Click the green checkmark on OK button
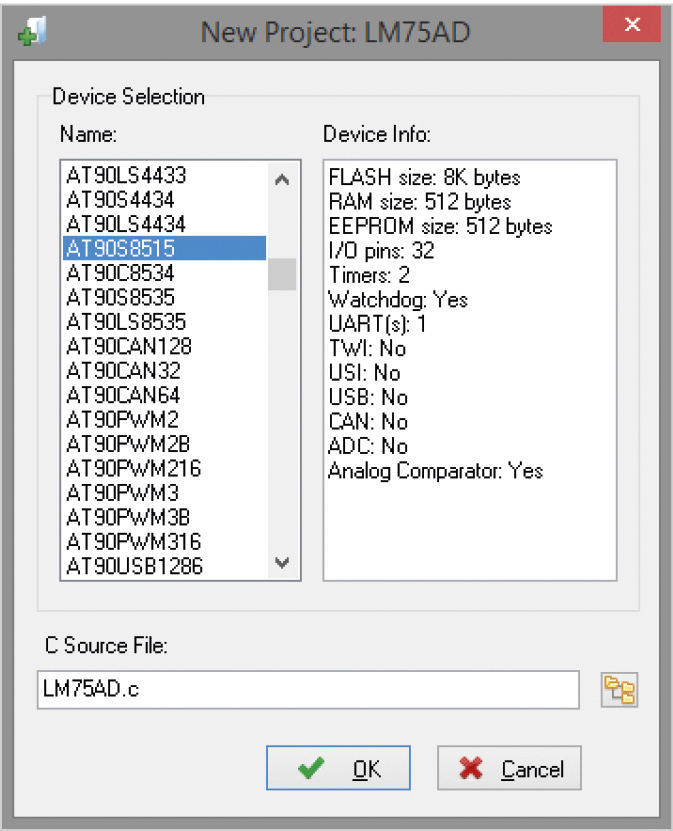673x831 pixels. (311, 767)
